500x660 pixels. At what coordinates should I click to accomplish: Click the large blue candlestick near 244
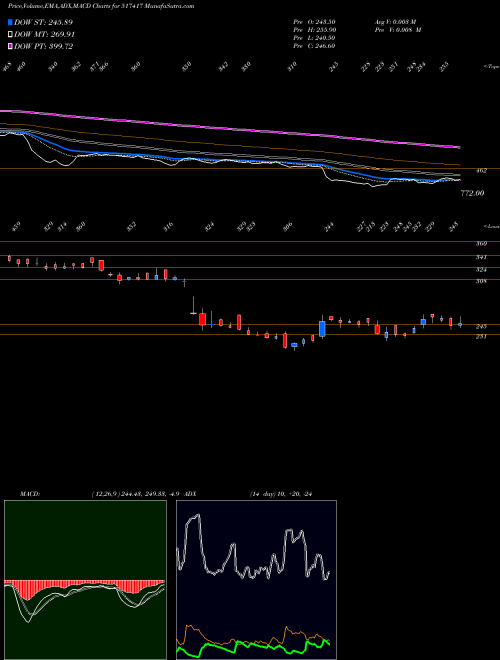tap(322, 329)
